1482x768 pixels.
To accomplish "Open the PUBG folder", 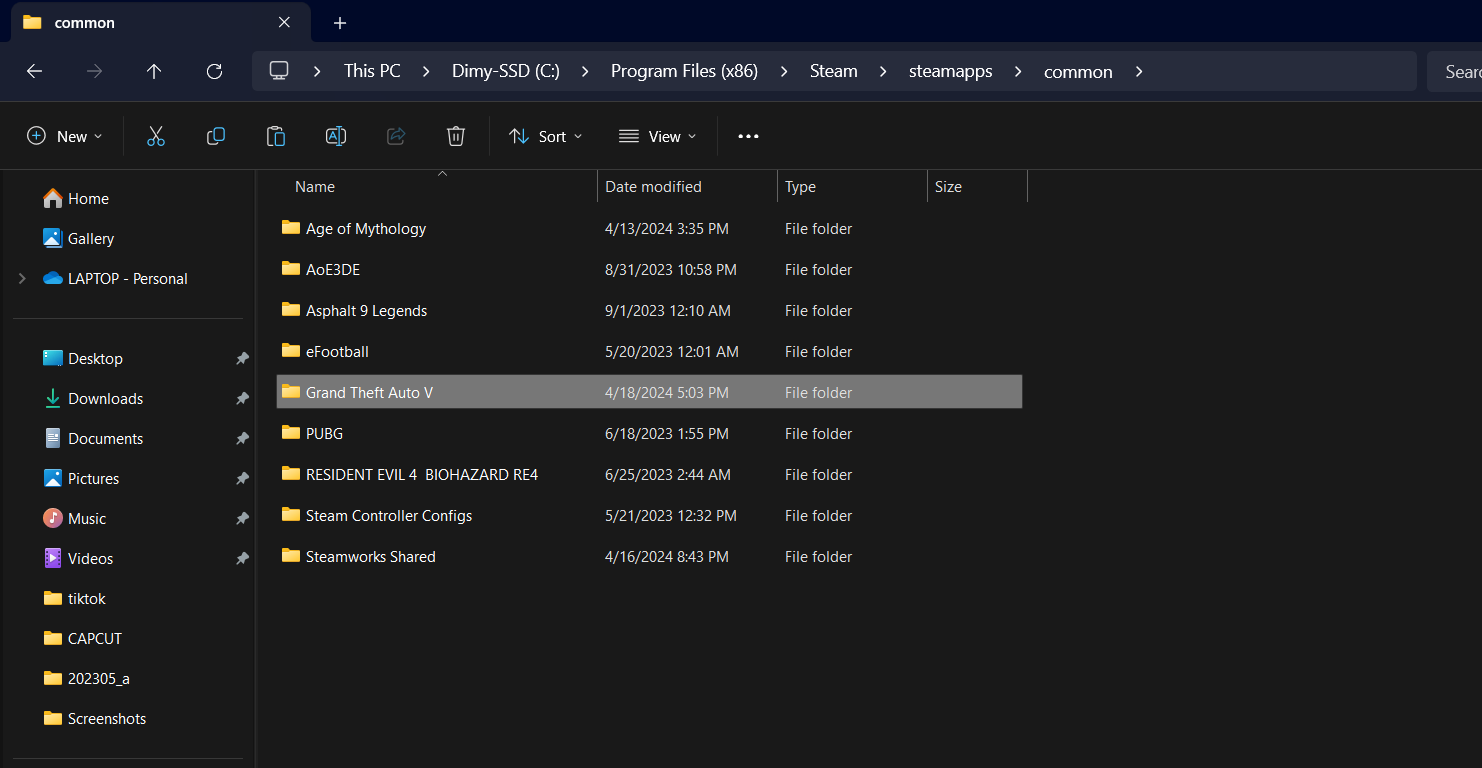I will coord(324,433).
